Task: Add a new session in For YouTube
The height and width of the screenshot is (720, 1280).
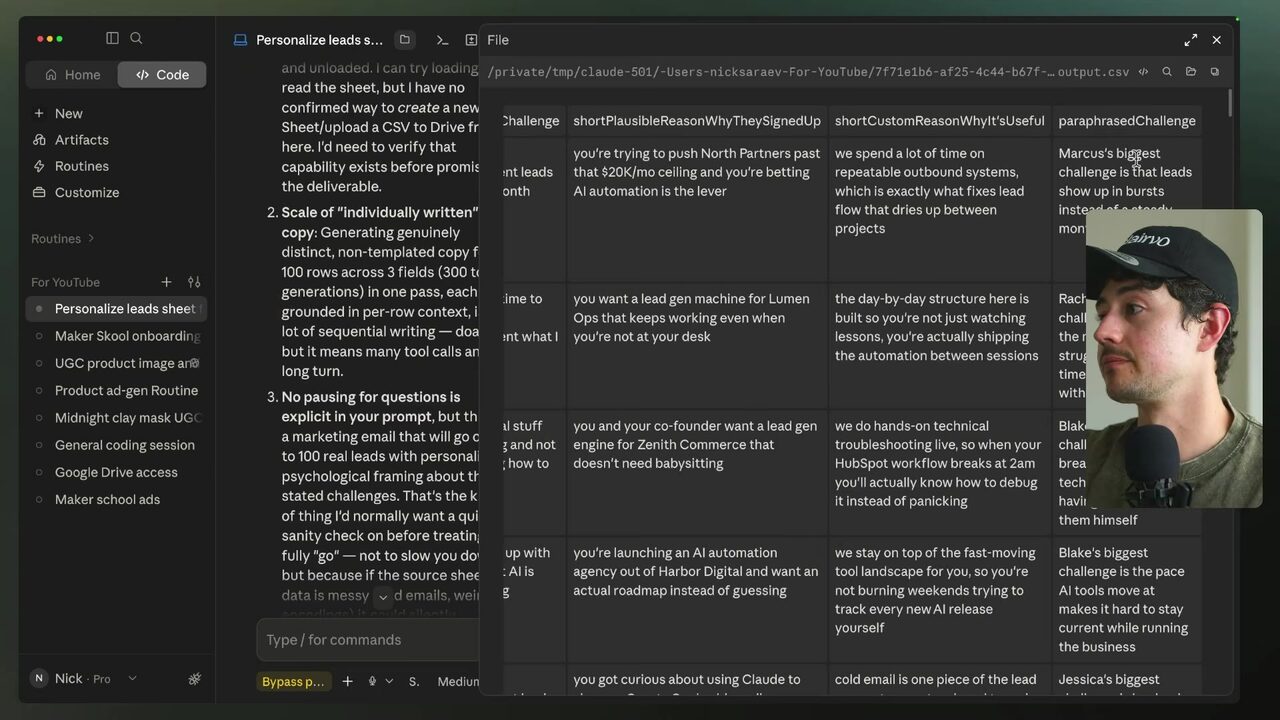Action: point(166,282)
